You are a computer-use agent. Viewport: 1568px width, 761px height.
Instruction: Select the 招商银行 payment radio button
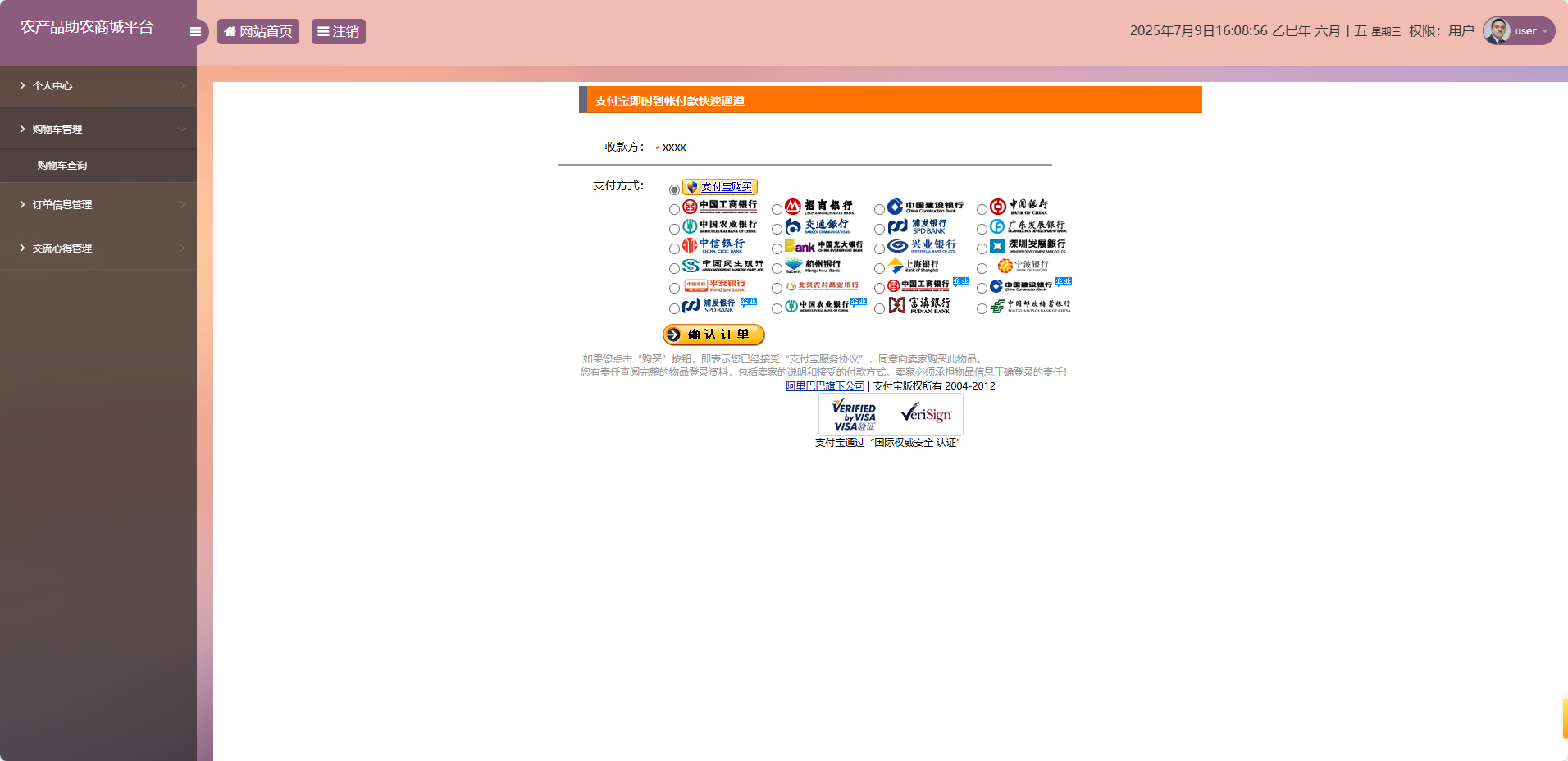[x=777, y=207]
